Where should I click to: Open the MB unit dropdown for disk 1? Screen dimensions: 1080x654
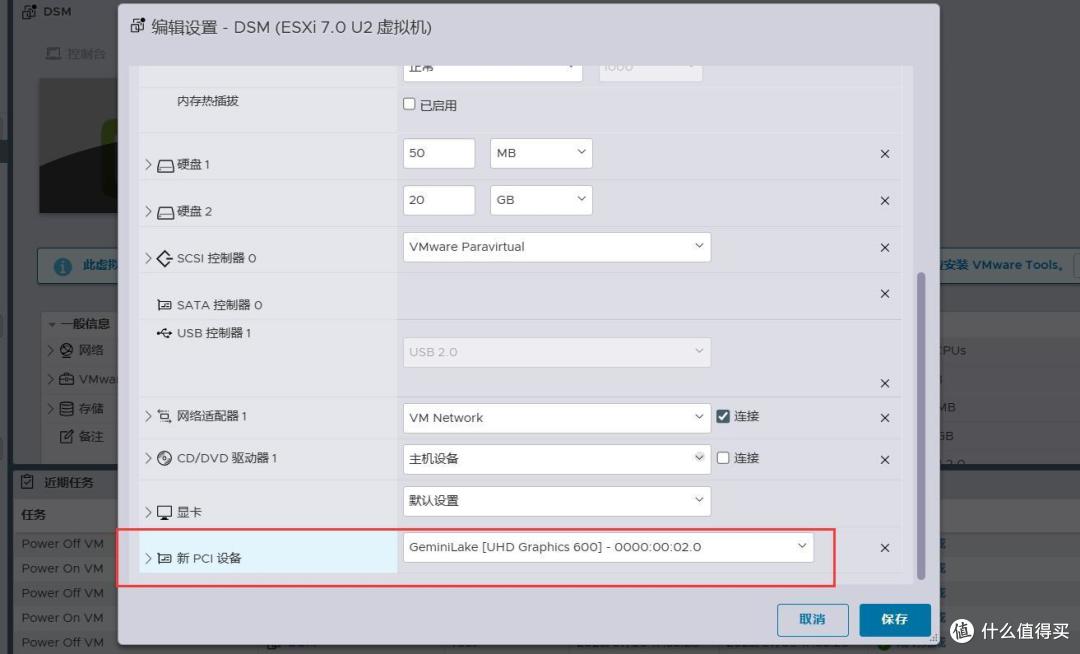[541, 153]
